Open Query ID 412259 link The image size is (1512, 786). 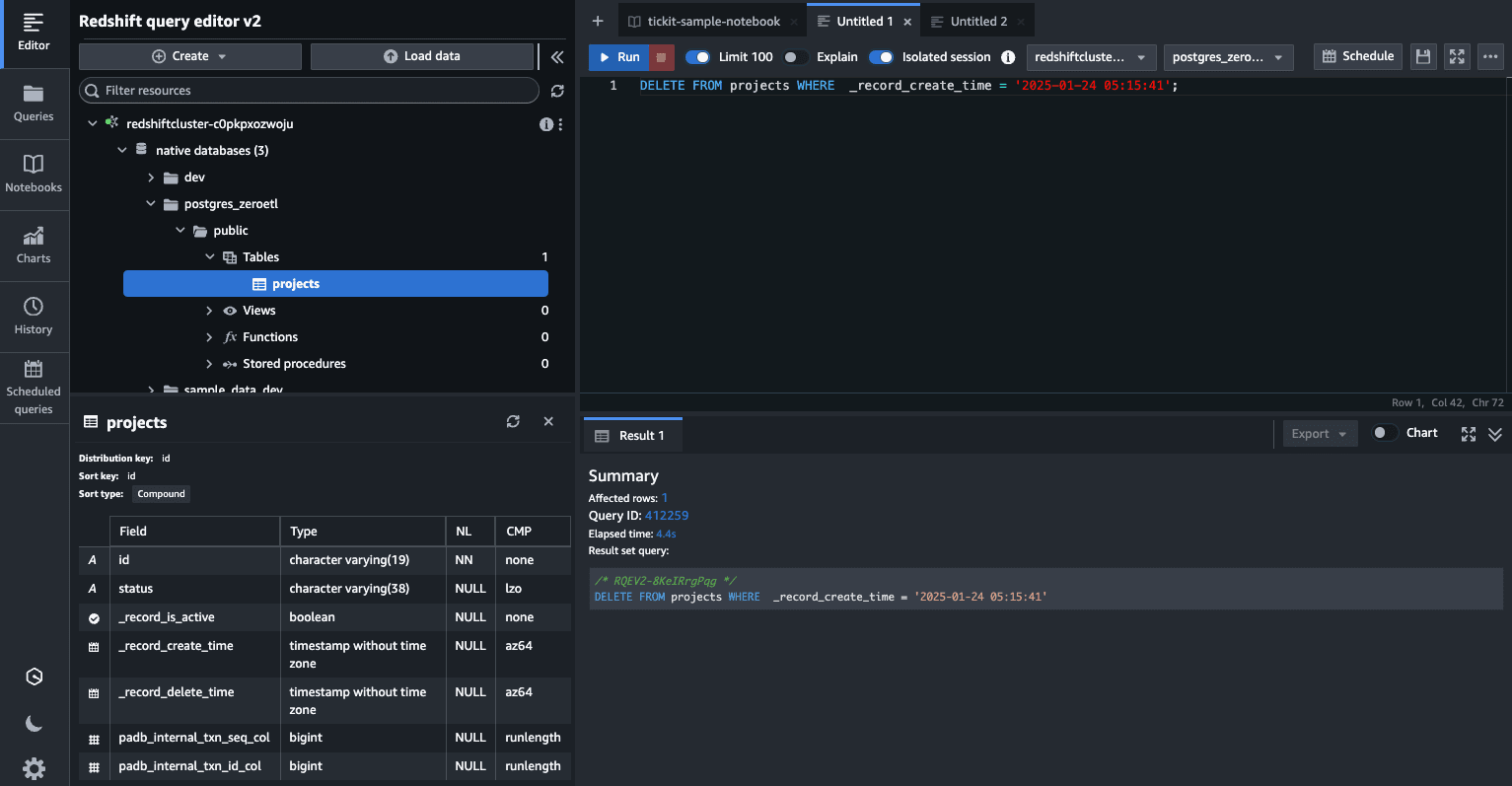(667, 516)
